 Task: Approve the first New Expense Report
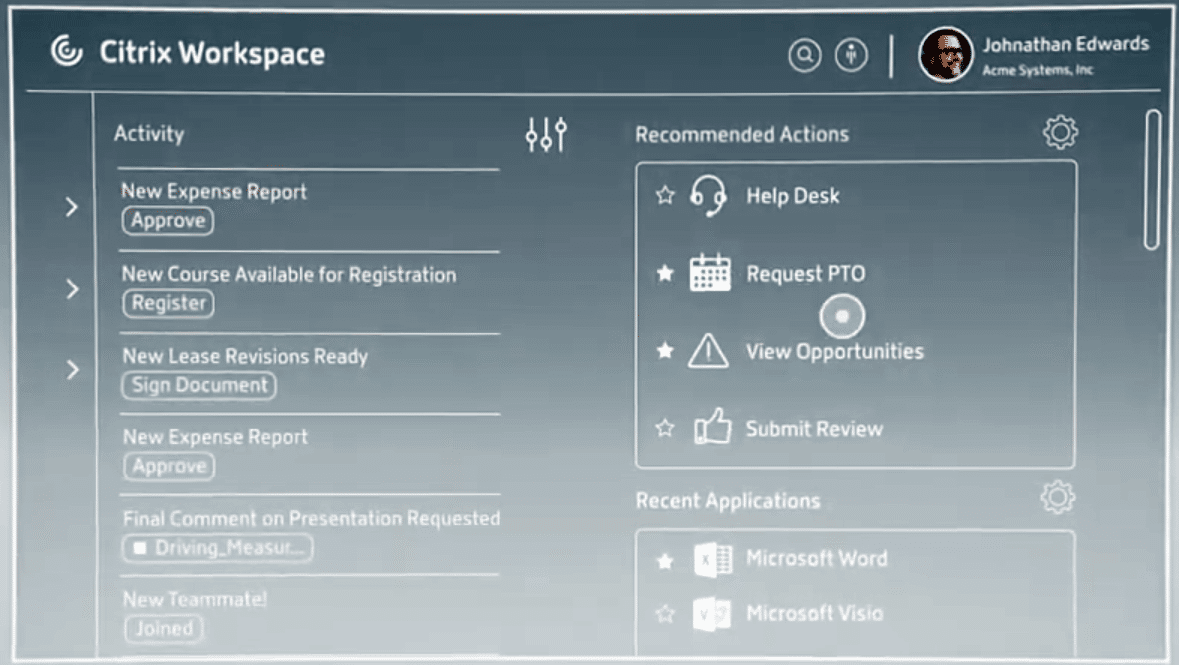(x=168, y=220)
